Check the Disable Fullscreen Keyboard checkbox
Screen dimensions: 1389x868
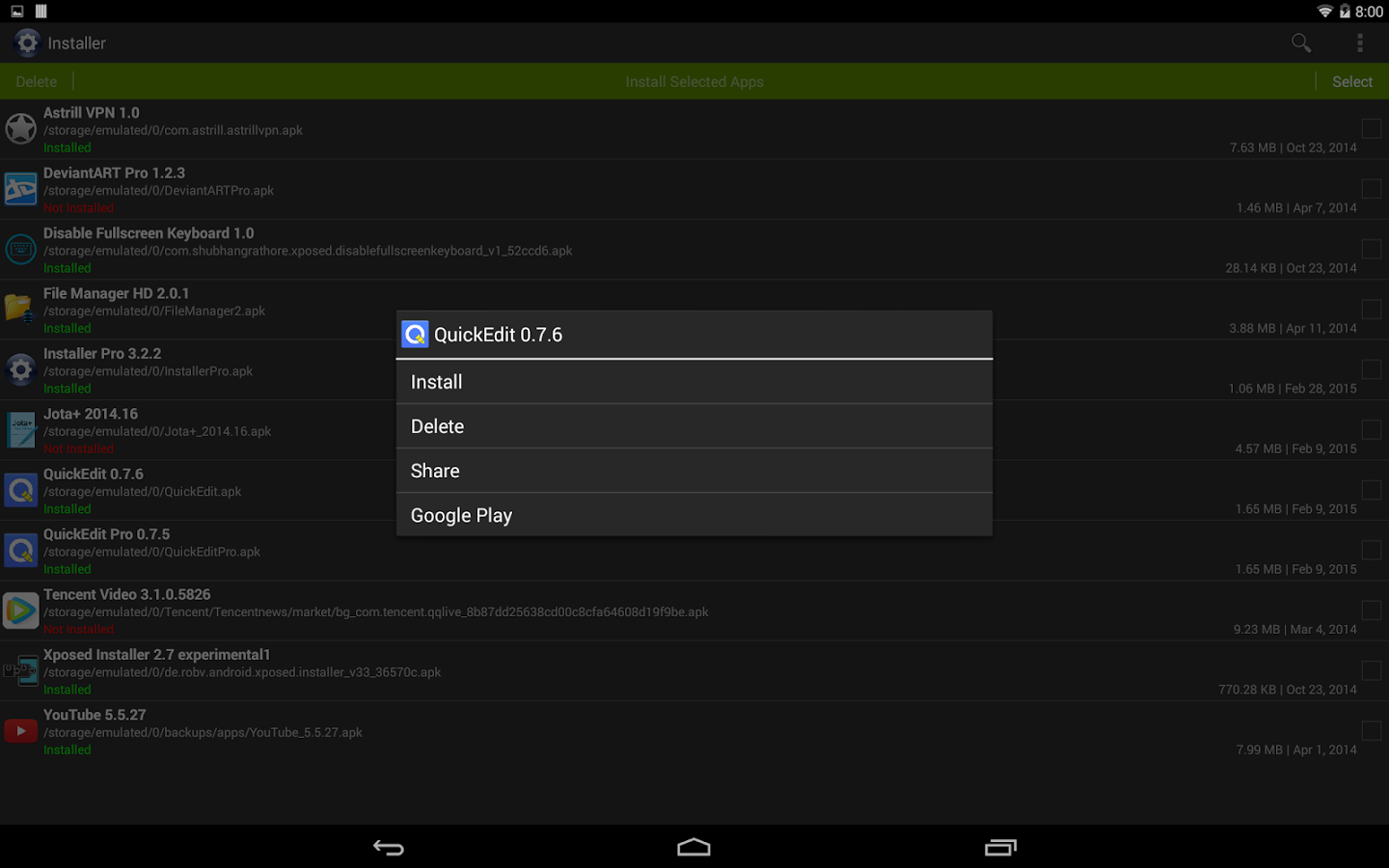pos(1371,249)
